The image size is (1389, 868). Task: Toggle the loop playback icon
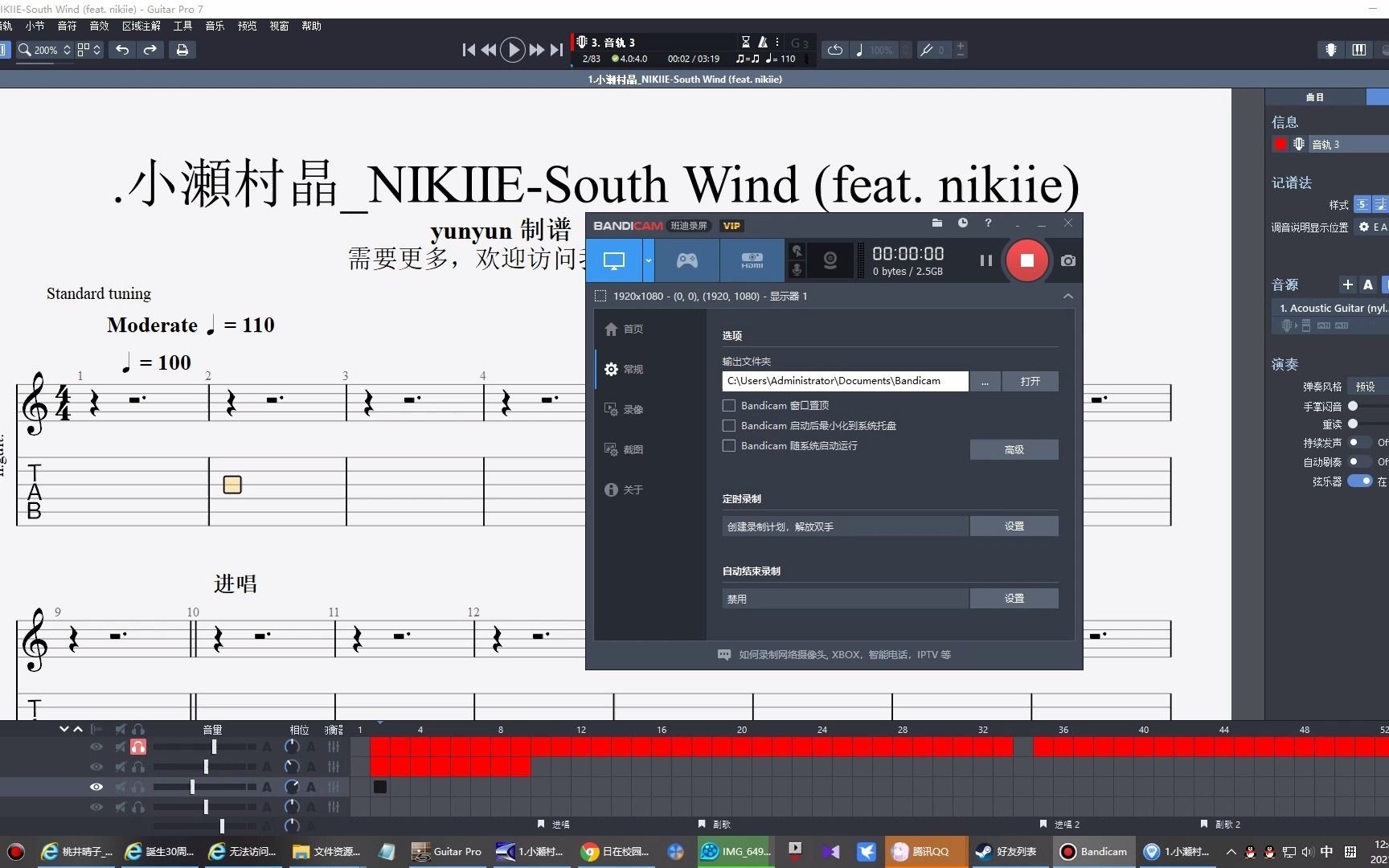(835, 50)
